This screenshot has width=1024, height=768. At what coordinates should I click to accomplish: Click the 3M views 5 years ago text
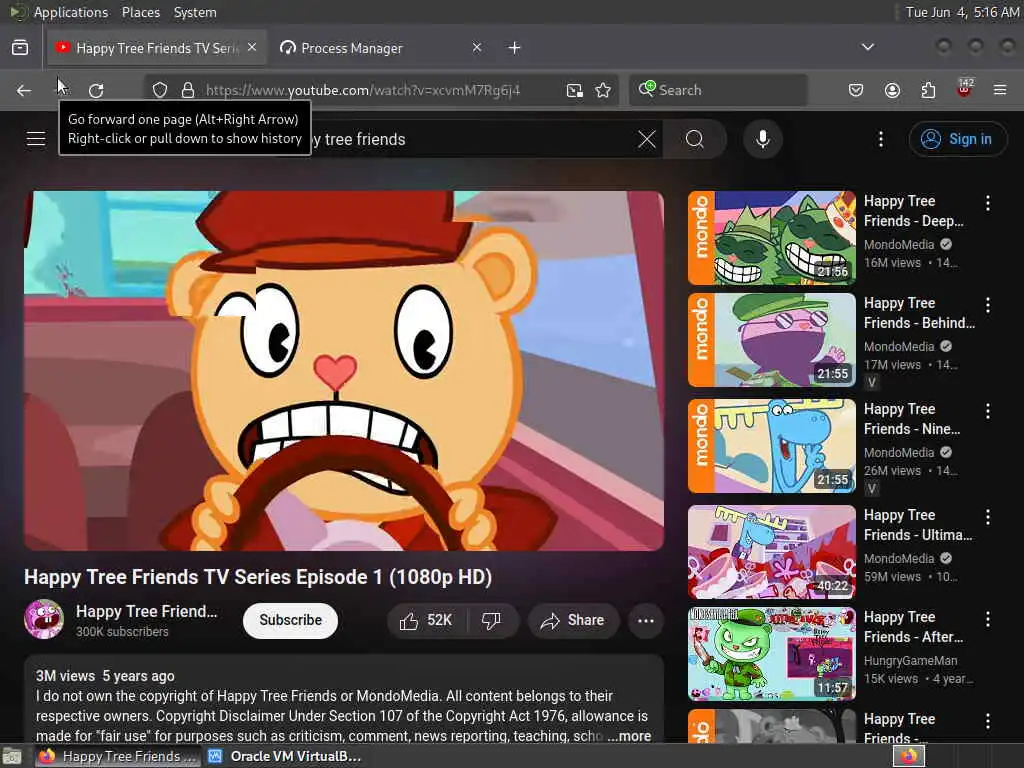pos(105,676)
